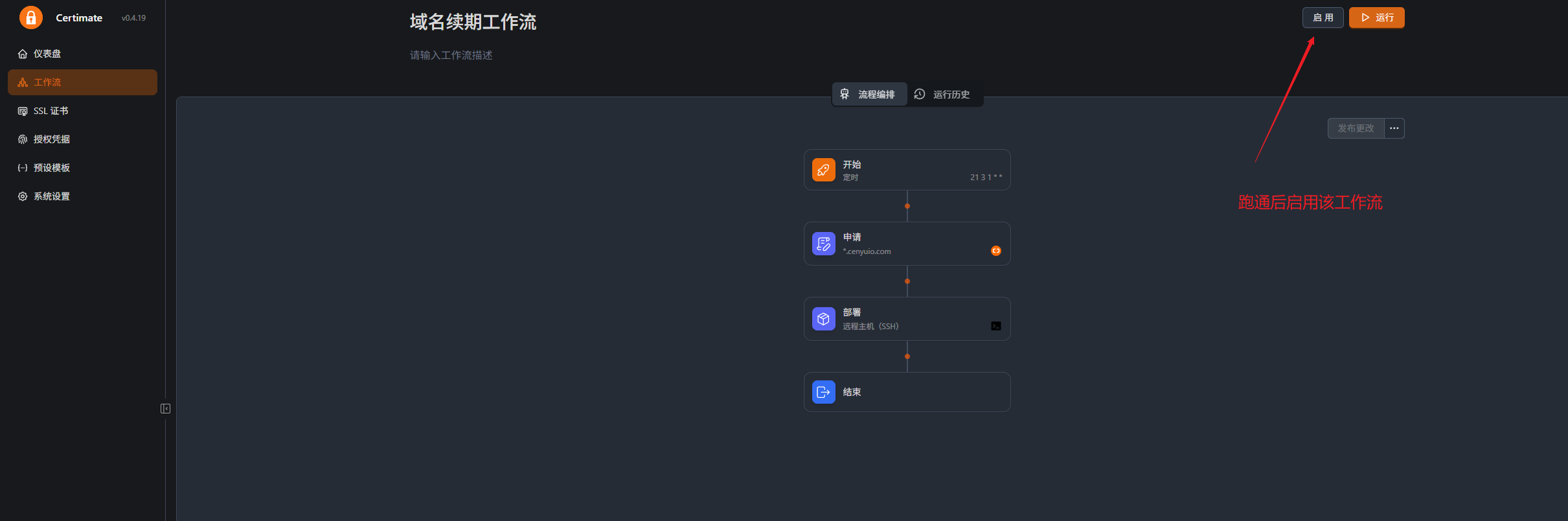1568x521 pixels.
Task: Click the 结束 node's exit icon
Action: pyautogui.click(x=823, y=392)
